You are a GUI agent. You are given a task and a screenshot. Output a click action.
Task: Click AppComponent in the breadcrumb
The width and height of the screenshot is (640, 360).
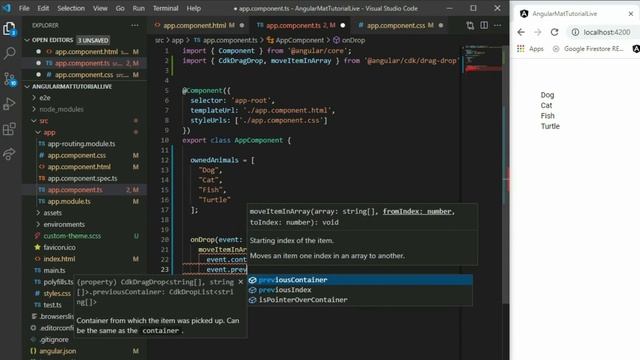point(299,40)
